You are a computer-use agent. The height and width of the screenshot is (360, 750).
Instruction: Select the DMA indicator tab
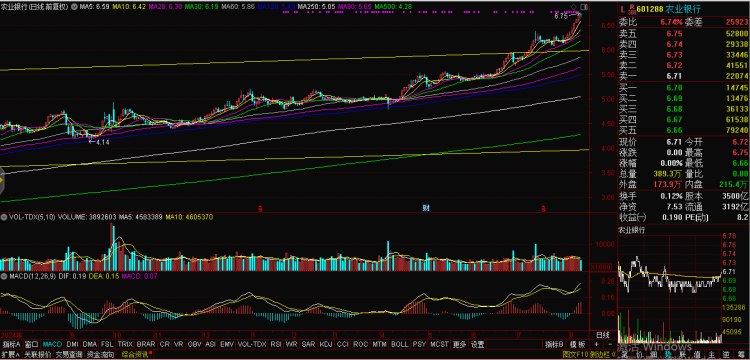[89, 344]
